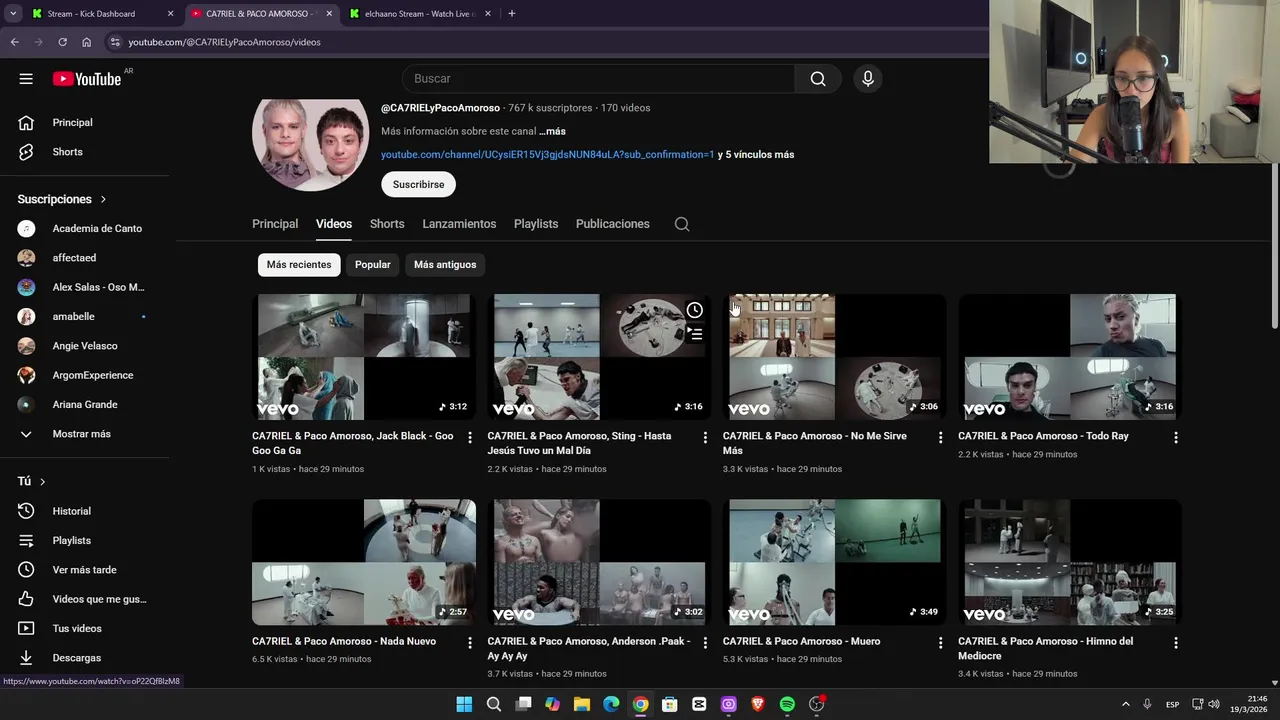The width and height of the screenshot is (1280, 720).
Task: Click Watch later clock on Sting thumbnail
Action: pos(695,310)
